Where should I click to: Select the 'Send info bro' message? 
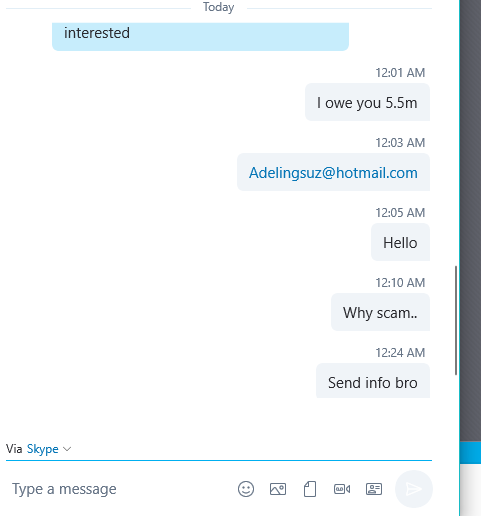pyautogui.click(x=373, y=381)
